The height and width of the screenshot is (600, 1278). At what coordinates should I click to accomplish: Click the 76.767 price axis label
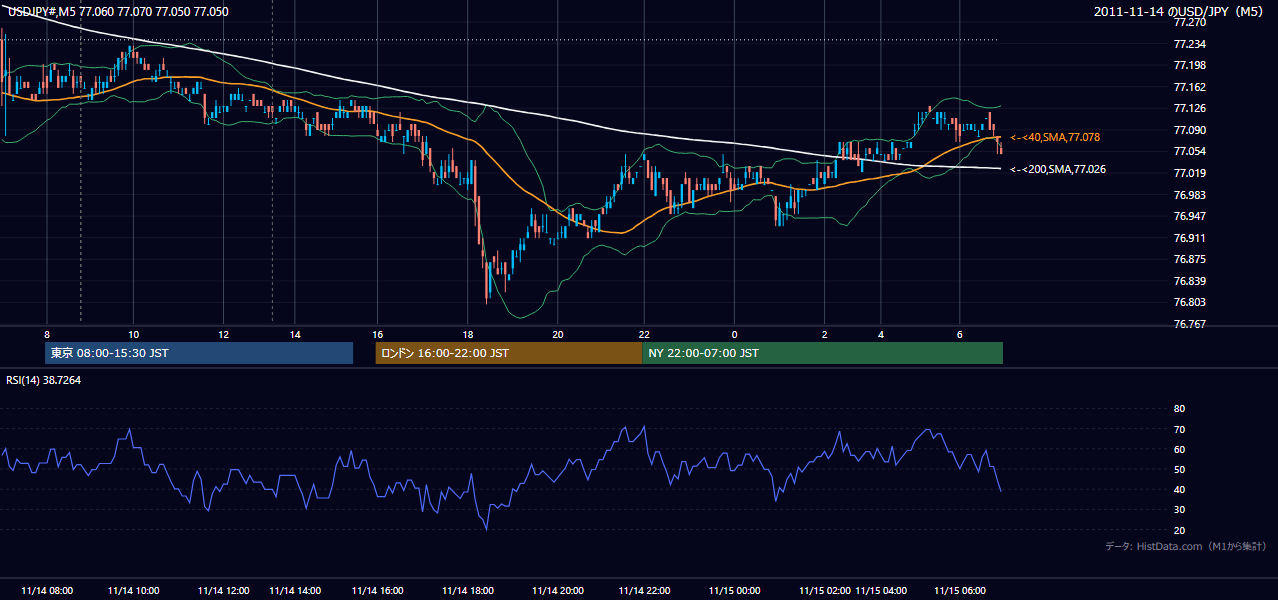point(1189,324)
